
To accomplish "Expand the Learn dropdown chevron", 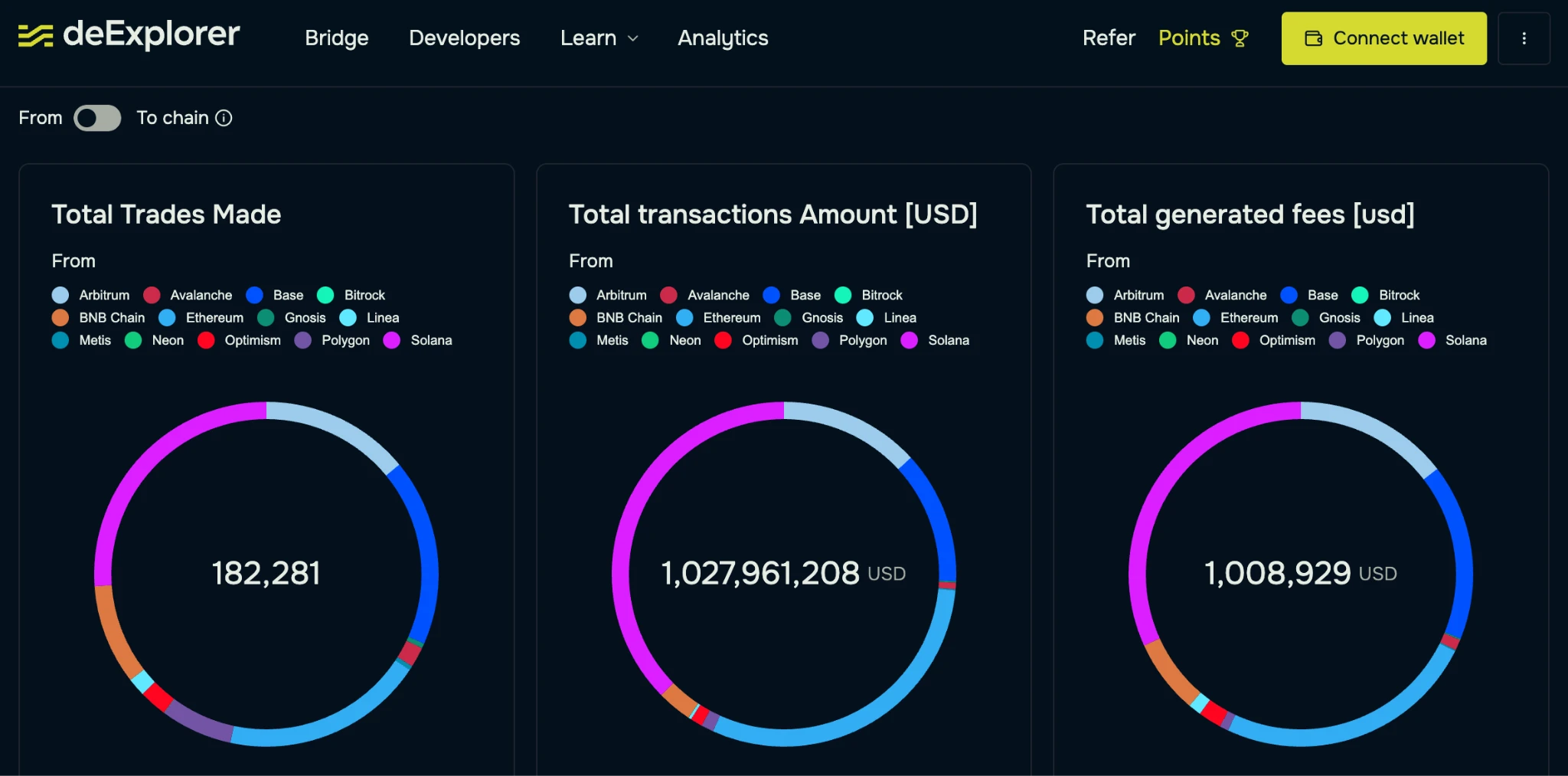I will pyautogui.click(x=633, y=38).
